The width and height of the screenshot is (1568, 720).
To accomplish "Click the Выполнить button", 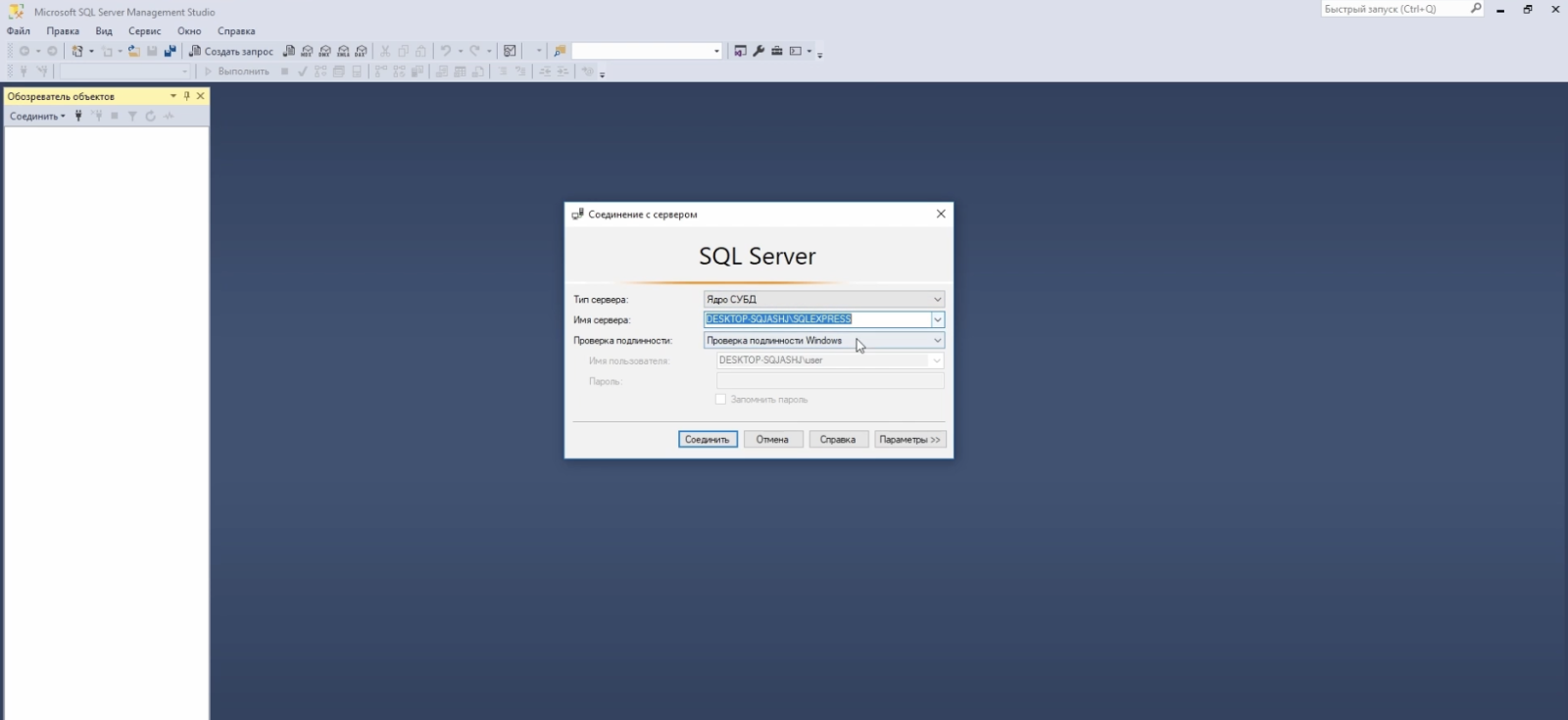I will pos(235,72).
